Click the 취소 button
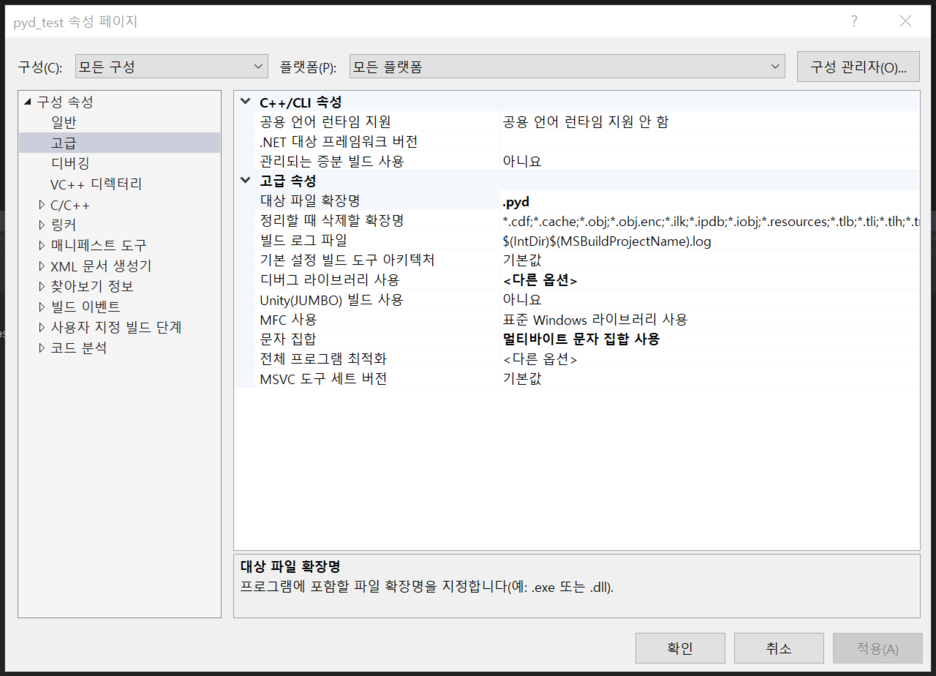 [x=778, y=648]
